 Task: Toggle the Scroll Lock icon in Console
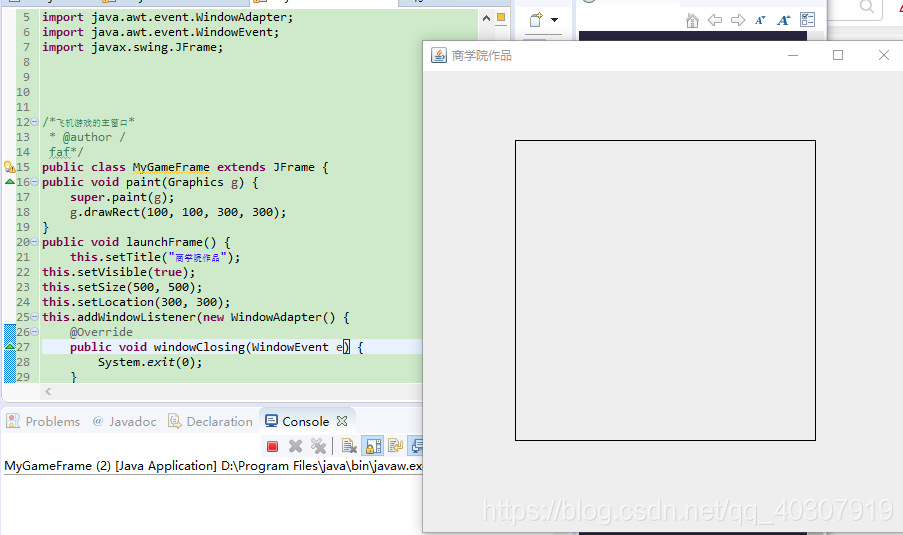[373, 446]
